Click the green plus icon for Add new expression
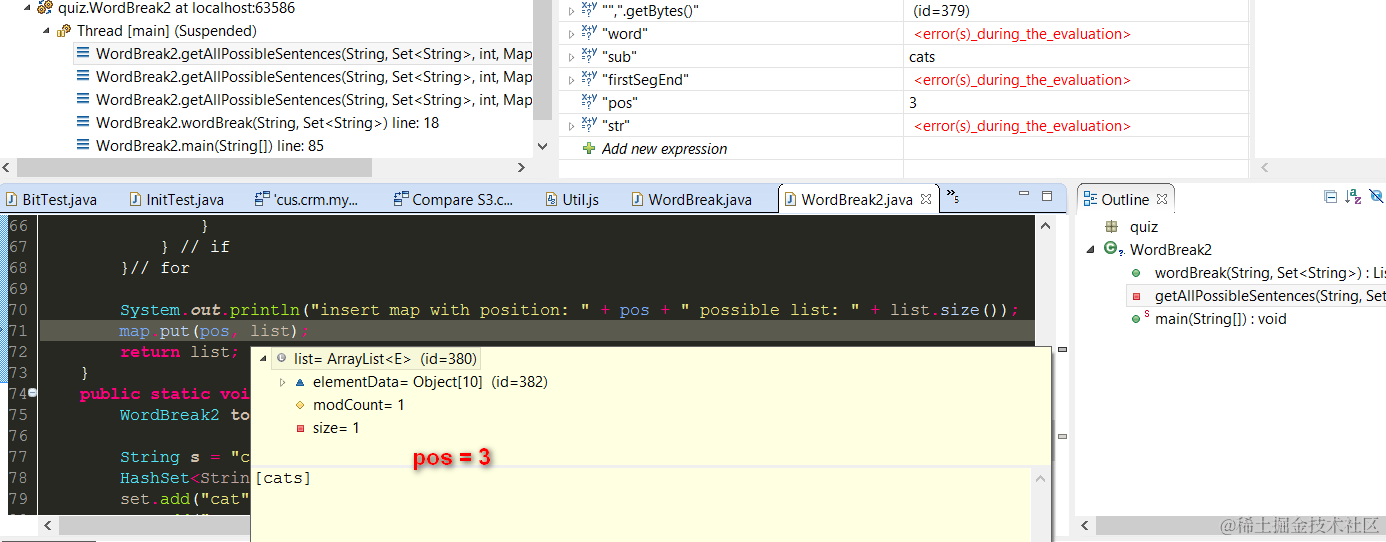The width and height of the screenshot is (1386, 542). point(589,149)
